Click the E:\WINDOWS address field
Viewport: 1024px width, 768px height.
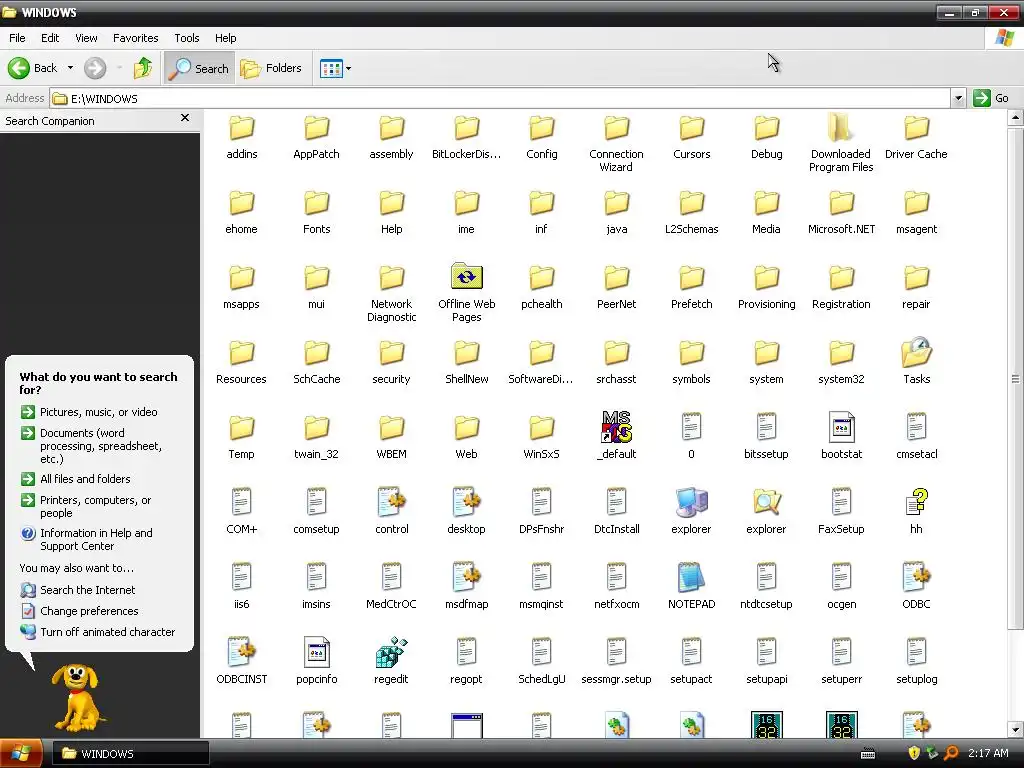click(500, 99)
